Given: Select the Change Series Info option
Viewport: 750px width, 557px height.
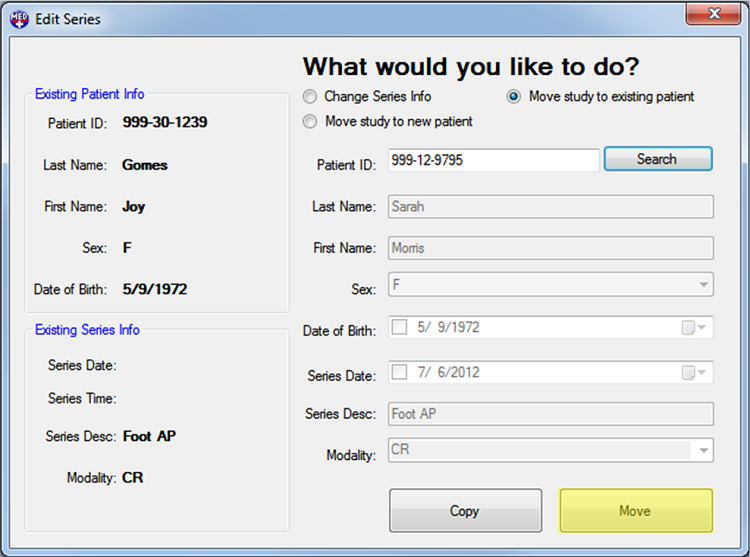Looking at the screenshot, I should coord(310,97).
